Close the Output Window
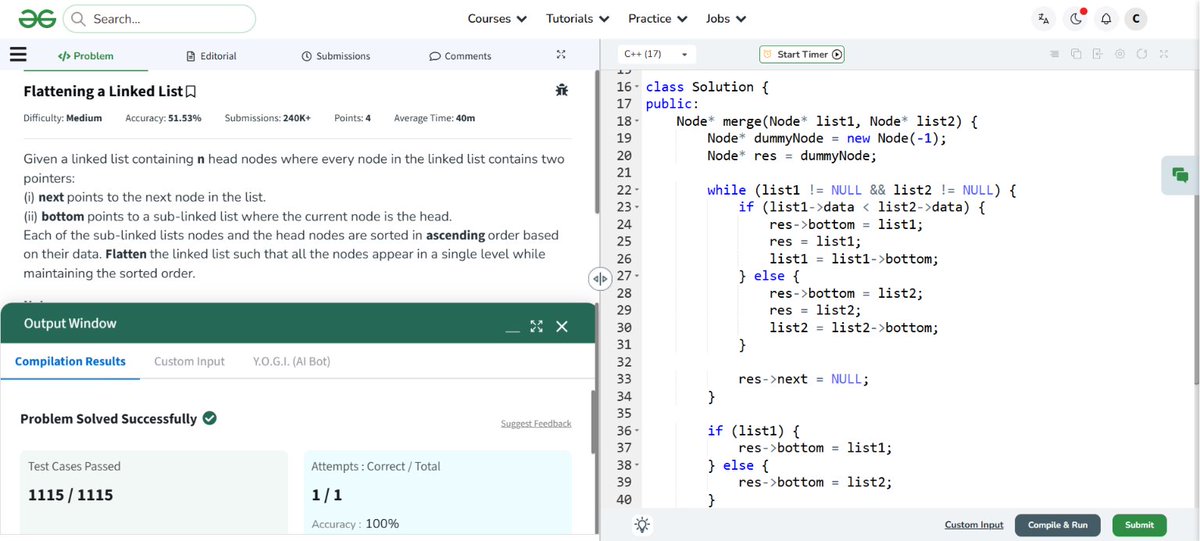Screen dimensions: 1200x541 pos(562,326)
